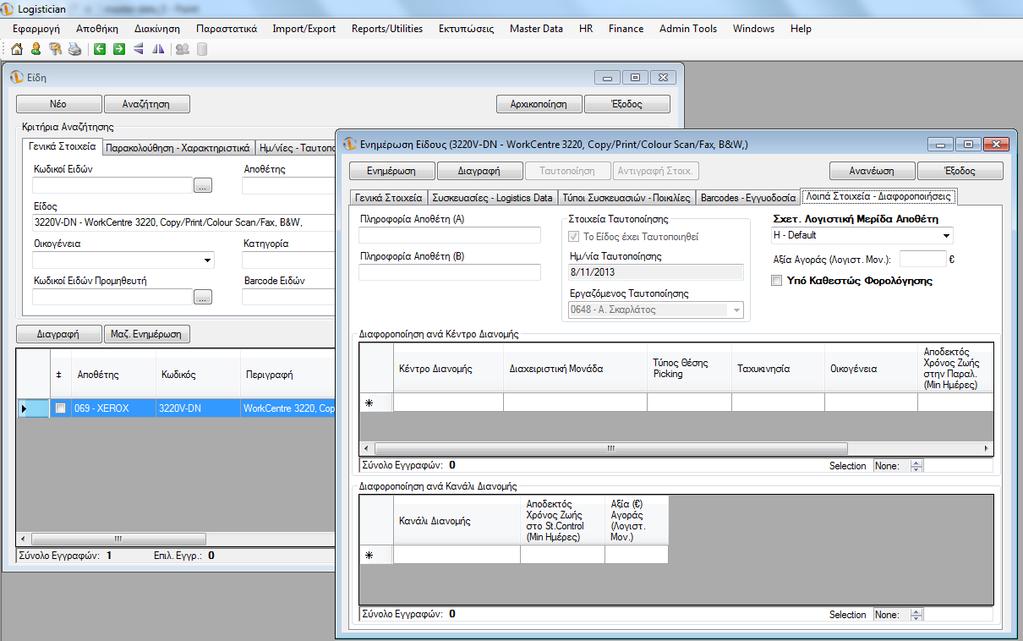Switch to the Συσκευασίες - Logistics Data tab

pos(493,198)
